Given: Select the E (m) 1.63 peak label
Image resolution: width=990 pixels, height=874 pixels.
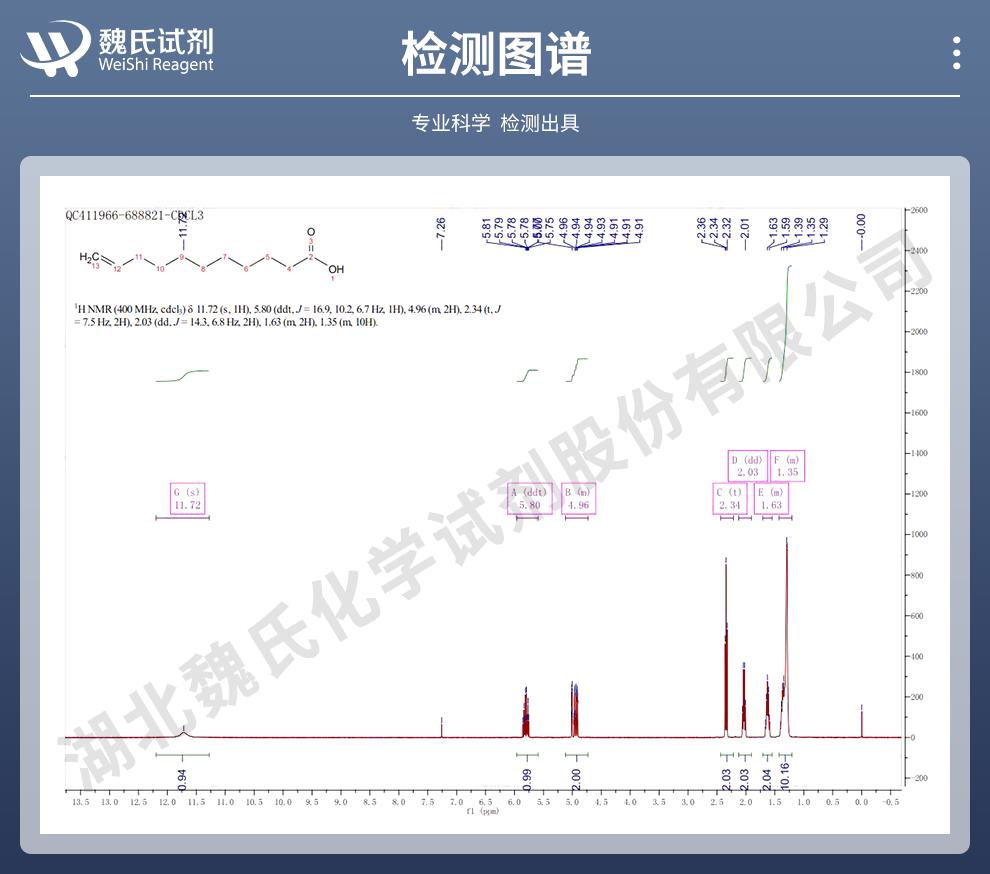Looking at the screenshot, I should [771, 500].
